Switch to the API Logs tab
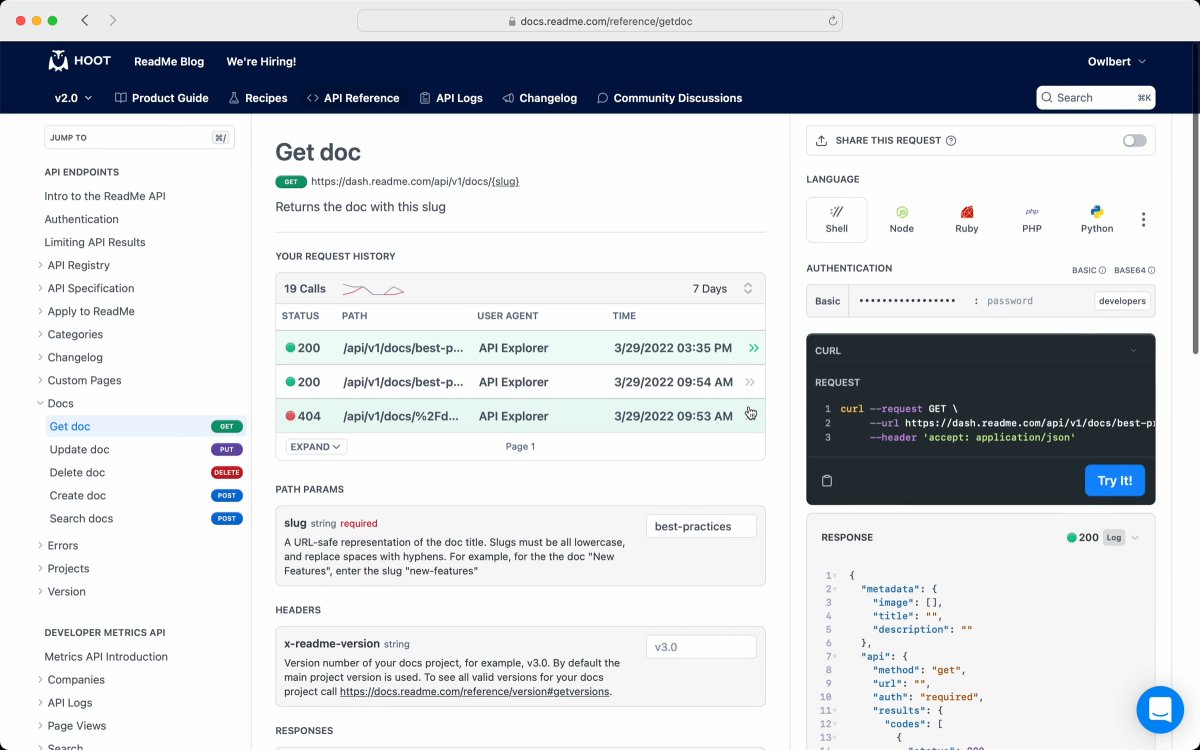Image resolution: width=1200 pixels, height=750 pixels. (x=451, y=98)
